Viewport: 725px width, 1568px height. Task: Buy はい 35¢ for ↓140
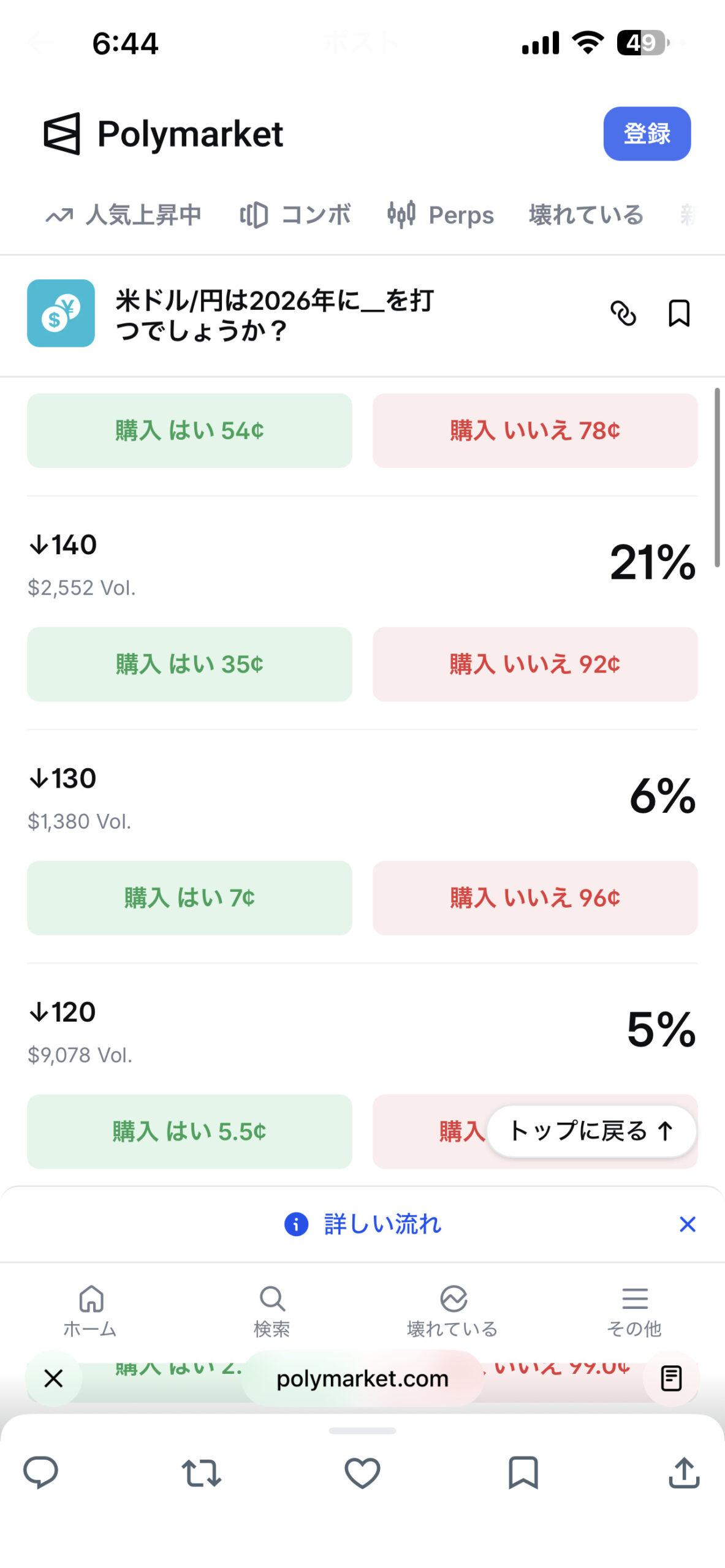(x=189, y=664)
